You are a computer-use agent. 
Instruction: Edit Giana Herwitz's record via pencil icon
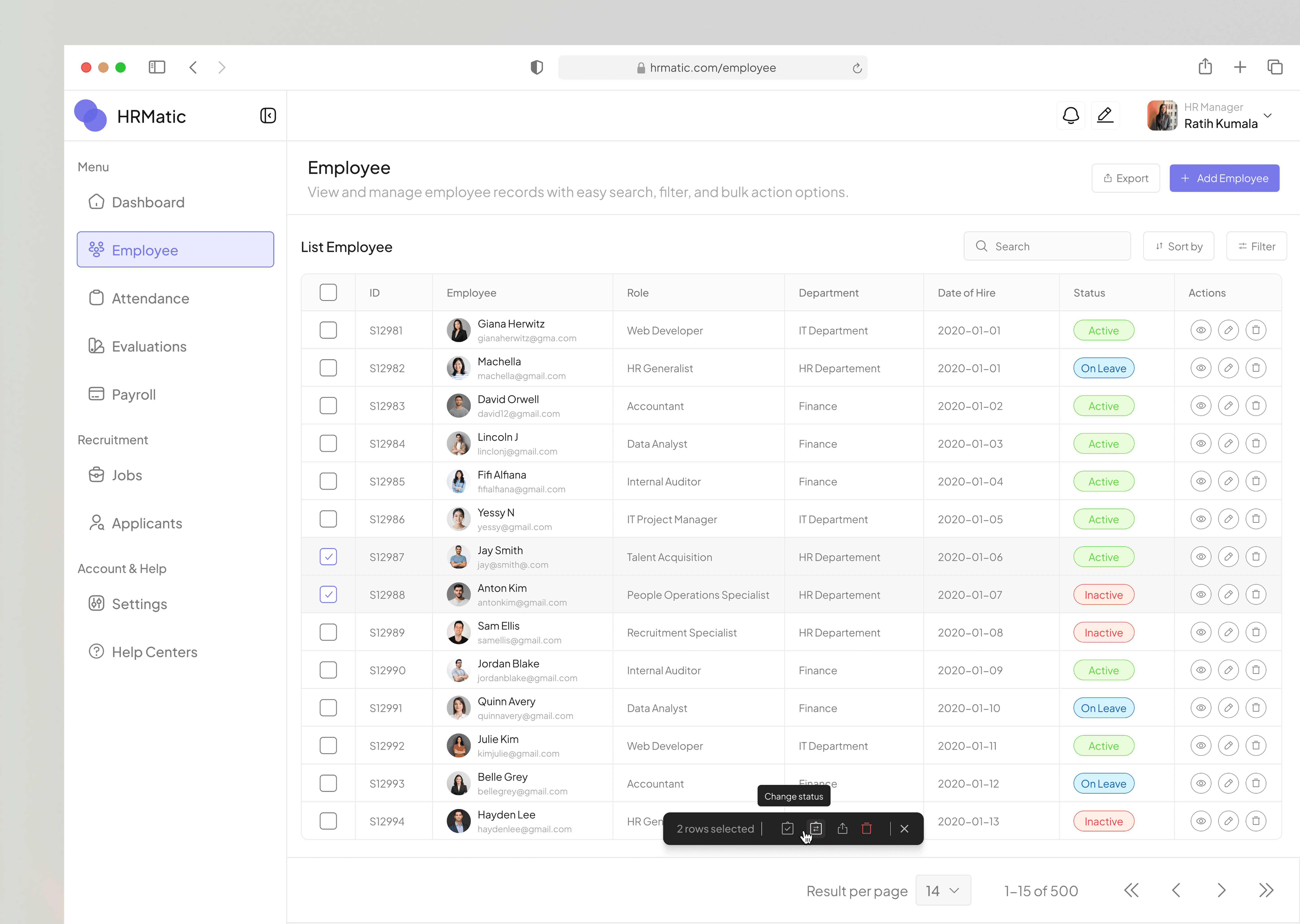click(x=1228, y=330)
